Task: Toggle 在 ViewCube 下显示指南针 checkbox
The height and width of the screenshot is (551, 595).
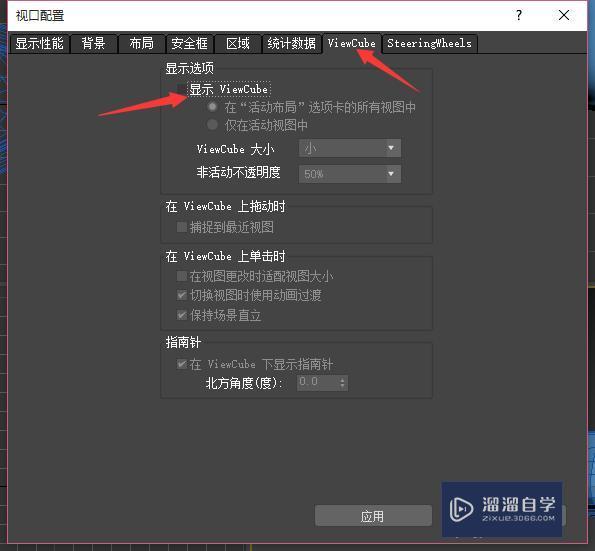Action: 182,364
